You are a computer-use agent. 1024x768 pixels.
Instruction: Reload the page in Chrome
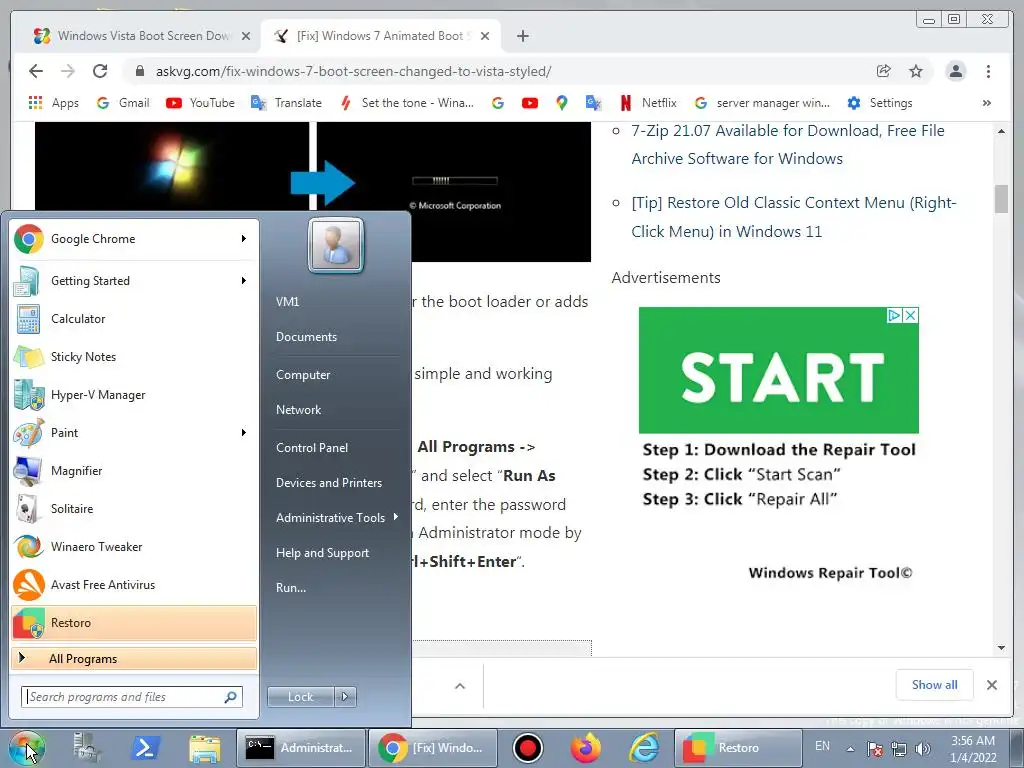pyautogui.click(x=100, y=71)
